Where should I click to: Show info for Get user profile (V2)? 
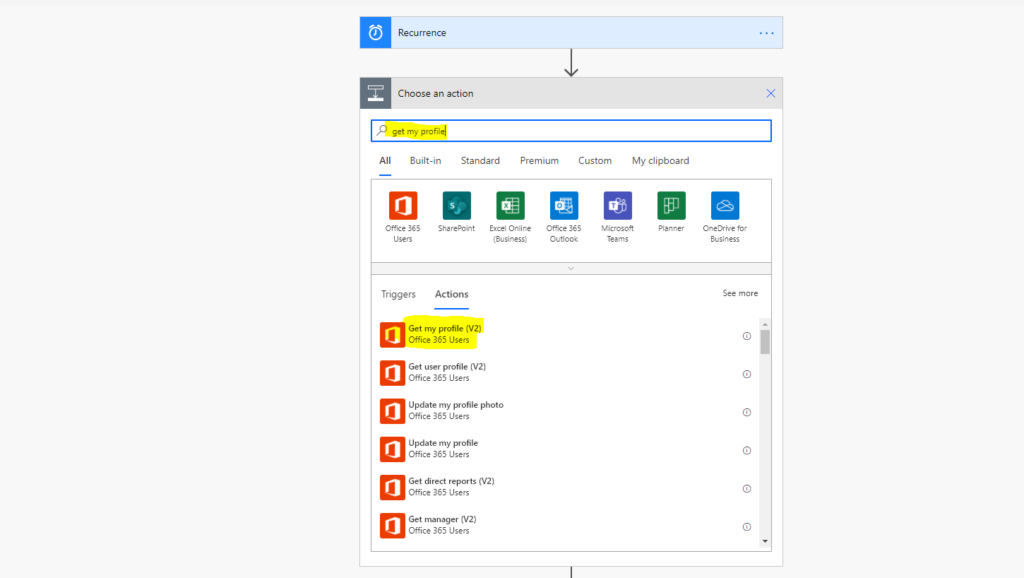[x=746, y=374]
